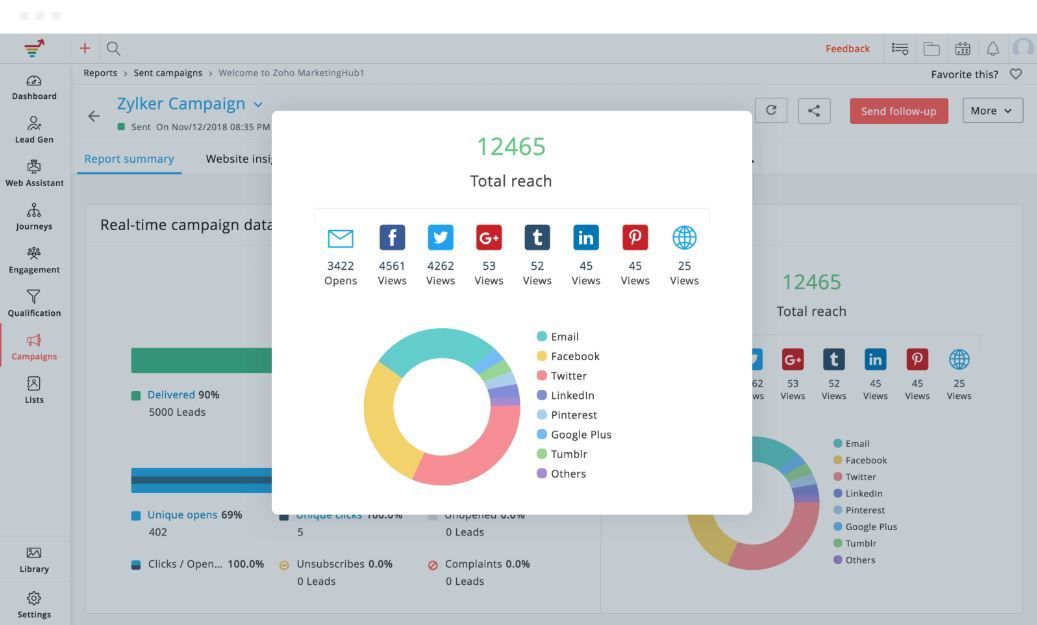Open the Journeys sidebar section
The width and height of the screenshot is (1037, 625).
coord(34,218)
